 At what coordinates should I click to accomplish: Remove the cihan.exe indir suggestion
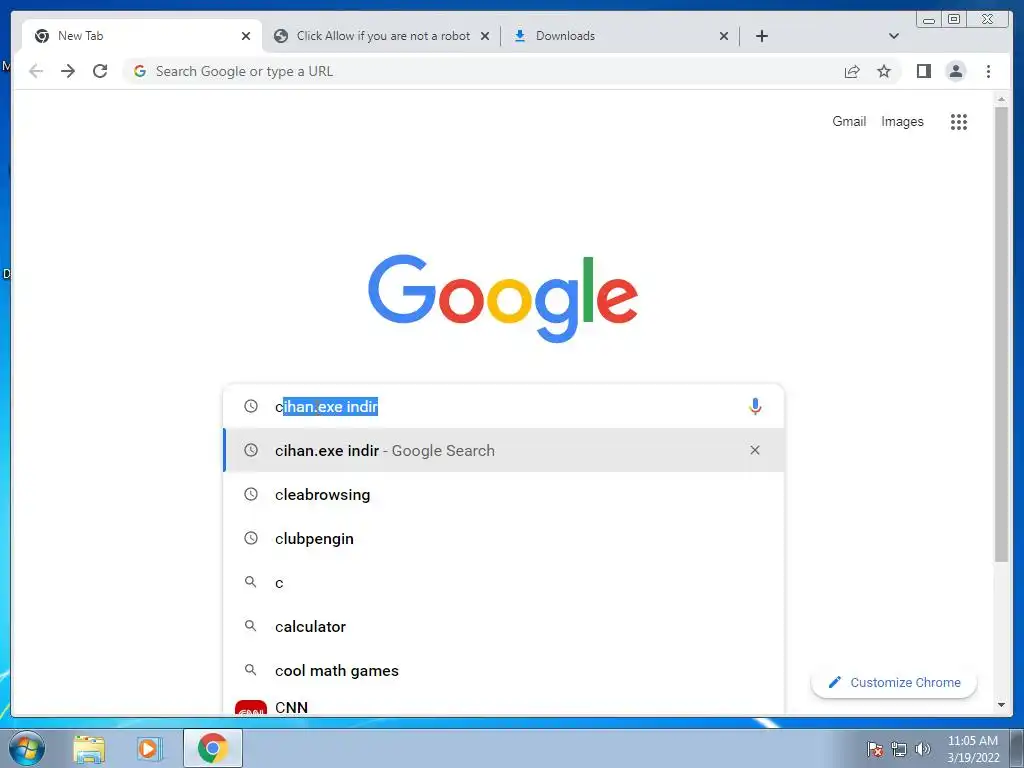tap(755, 450)
